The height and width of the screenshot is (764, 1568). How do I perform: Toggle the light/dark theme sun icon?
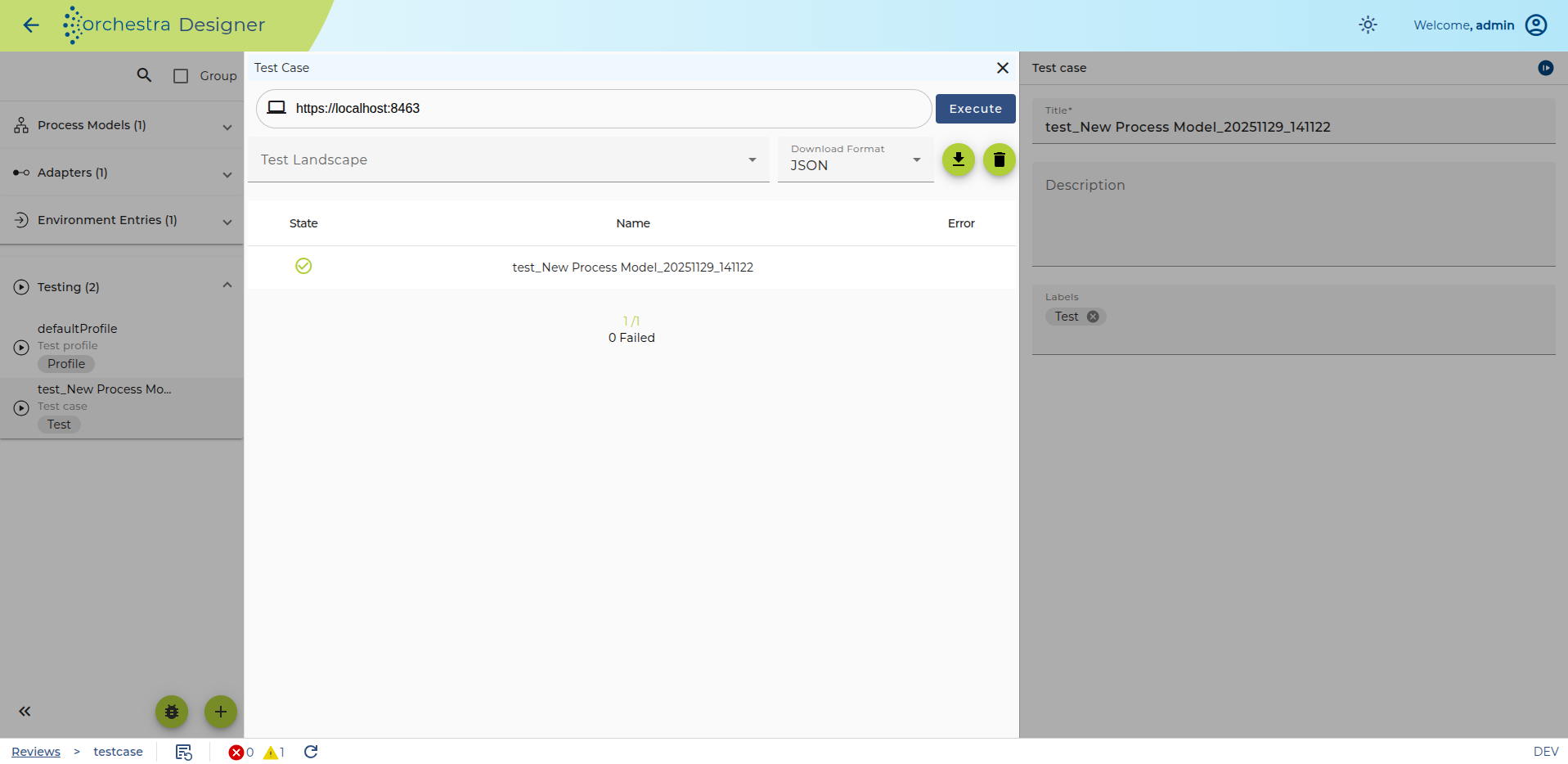(x=1368, y=25)
